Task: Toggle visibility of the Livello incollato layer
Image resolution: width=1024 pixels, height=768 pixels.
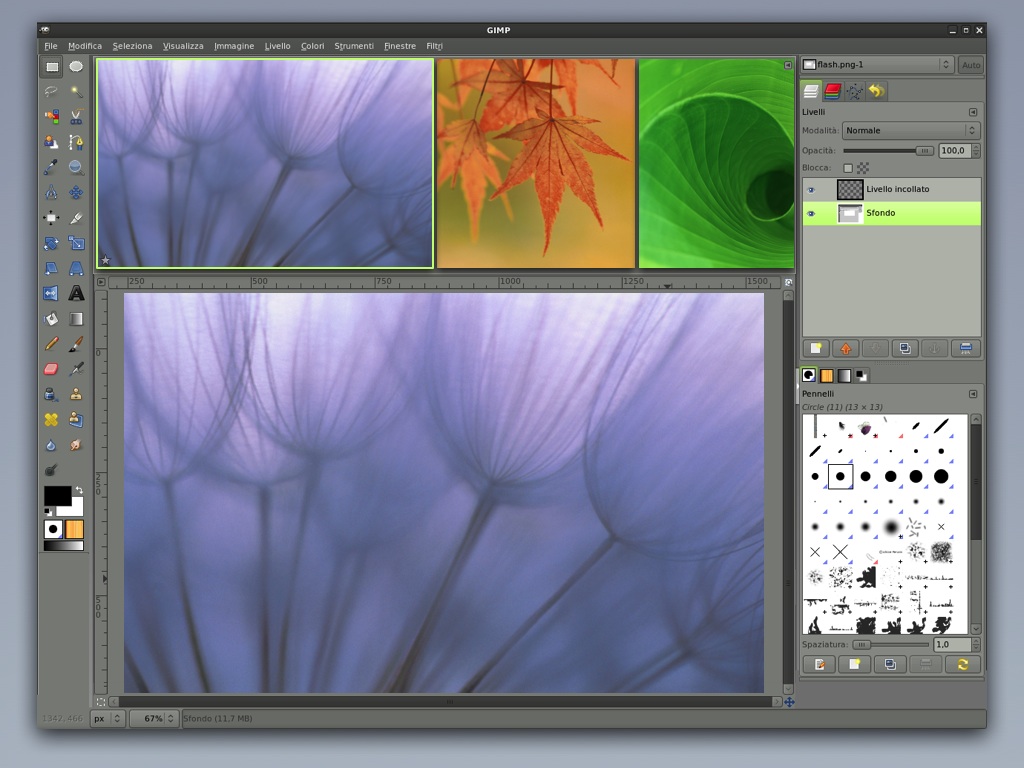Action: pyautogui.click(x=811, y=189)
